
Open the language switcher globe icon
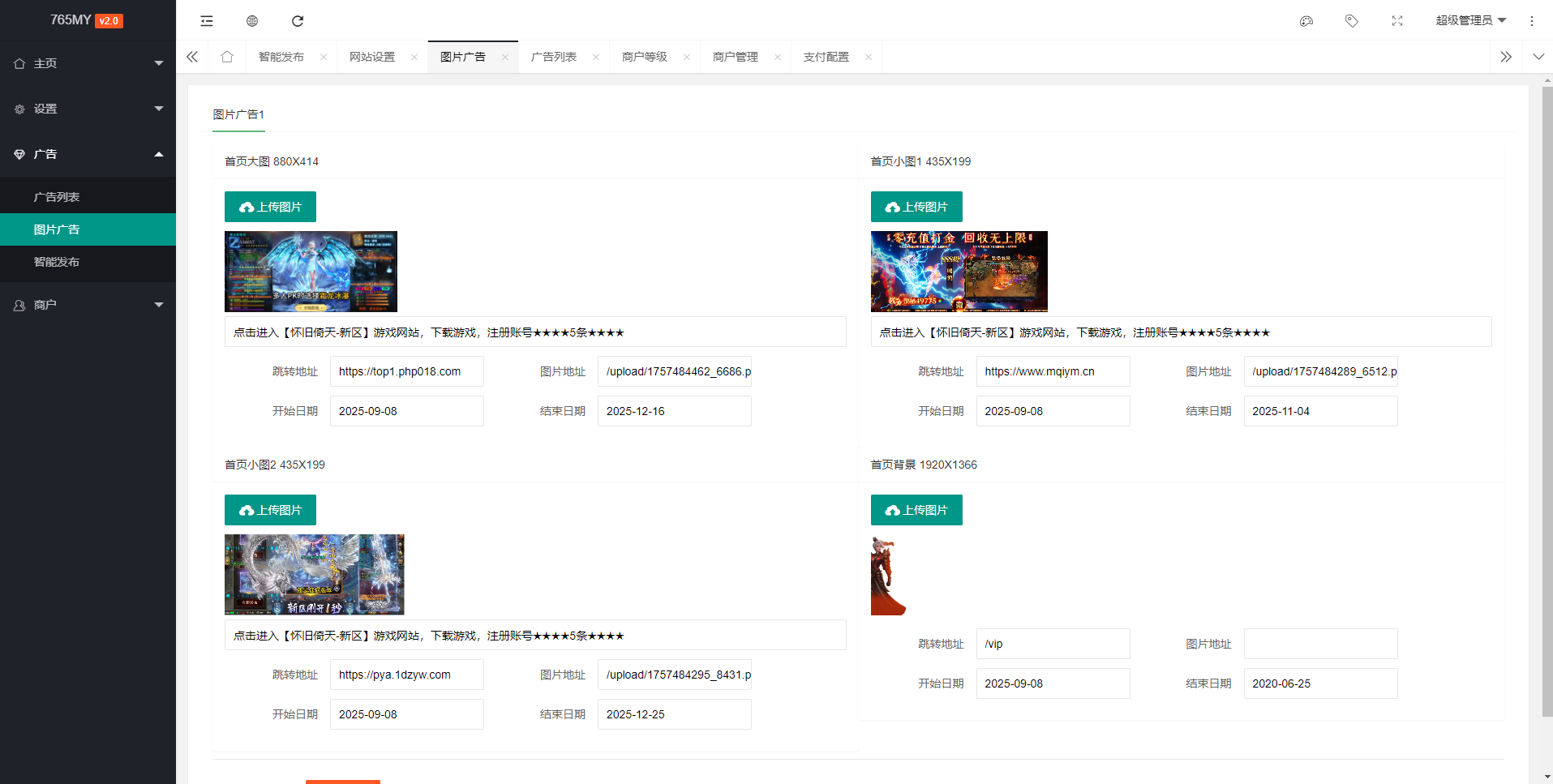251,20
